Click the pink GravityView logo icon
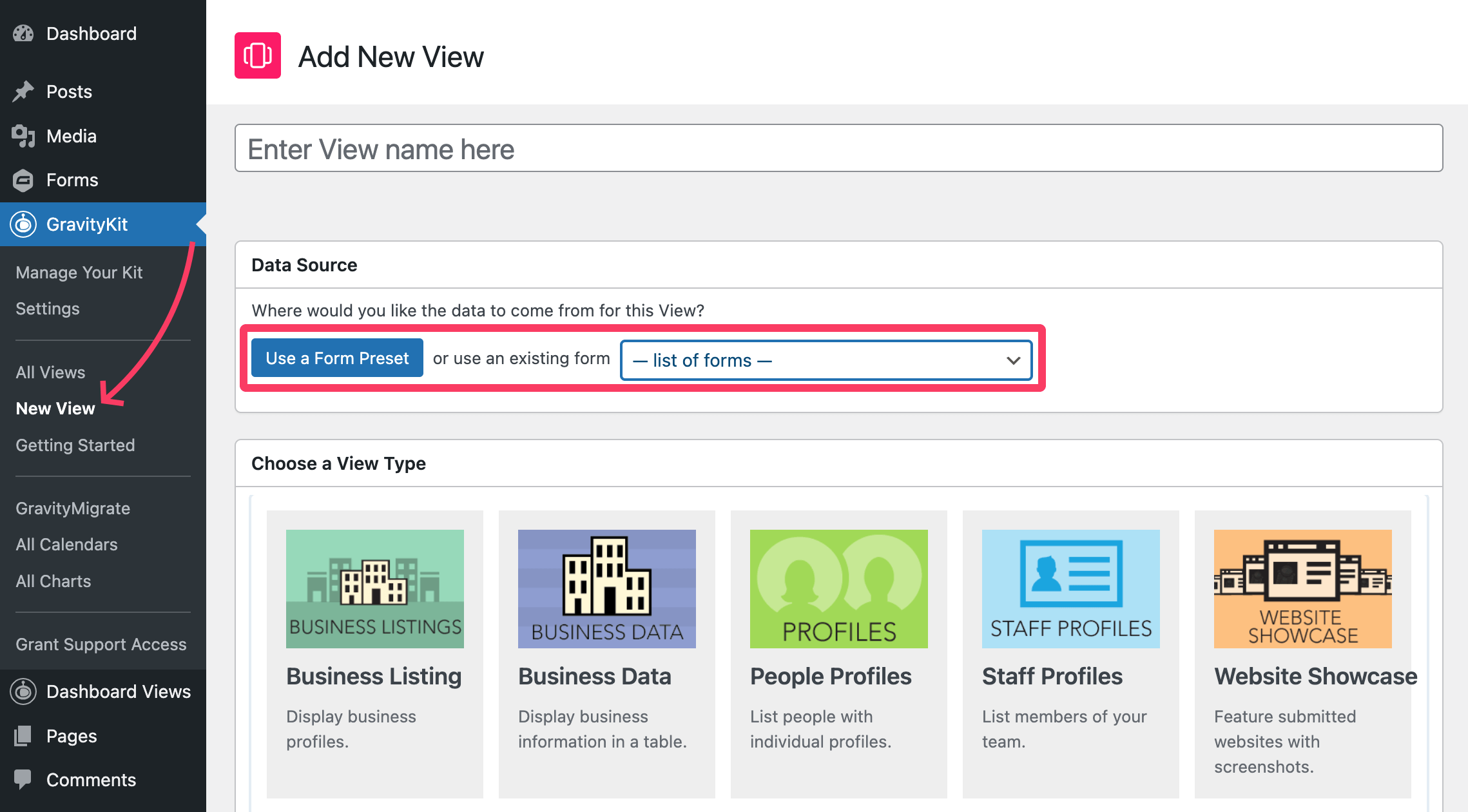1468x812 pixels. pyautogui.click(x=258, y=55)
